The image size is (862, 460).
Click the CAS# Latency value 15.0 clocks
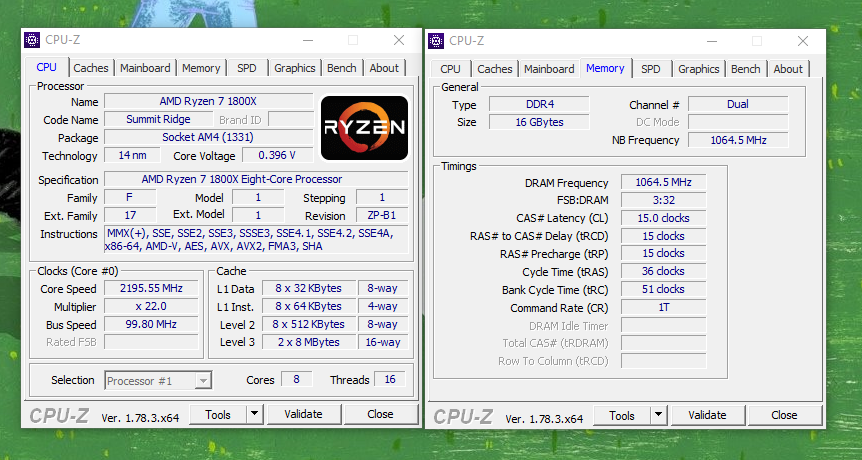pos(664,218)
